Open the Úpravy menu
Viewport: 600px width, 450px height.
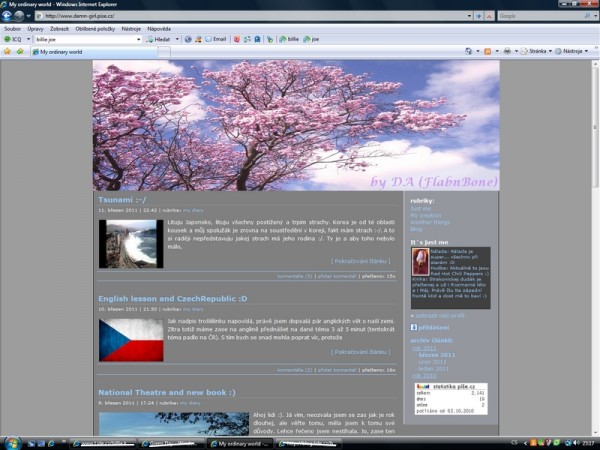(35, 29)
